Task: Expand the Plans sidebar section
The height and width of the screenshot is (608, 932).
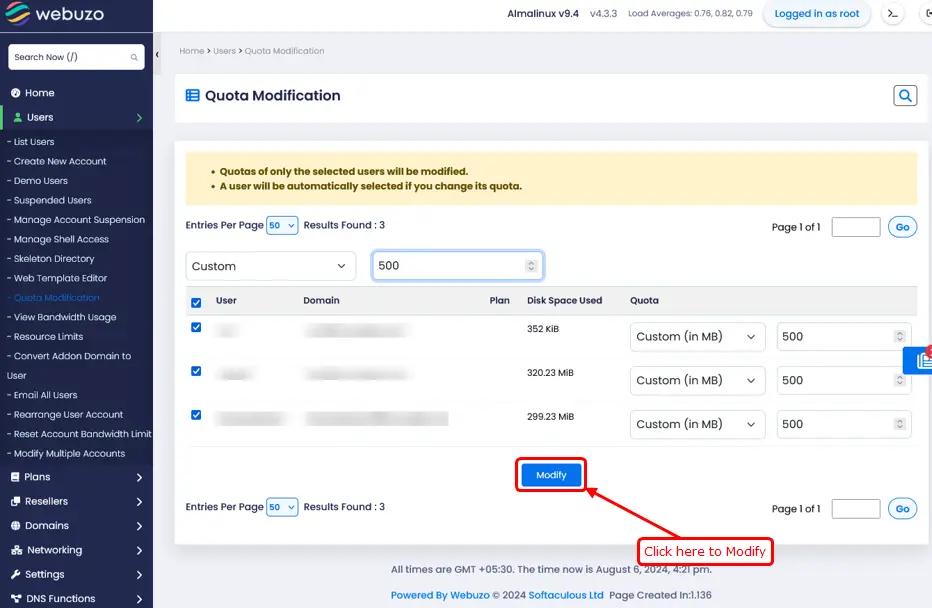Action: click(40, 477)
